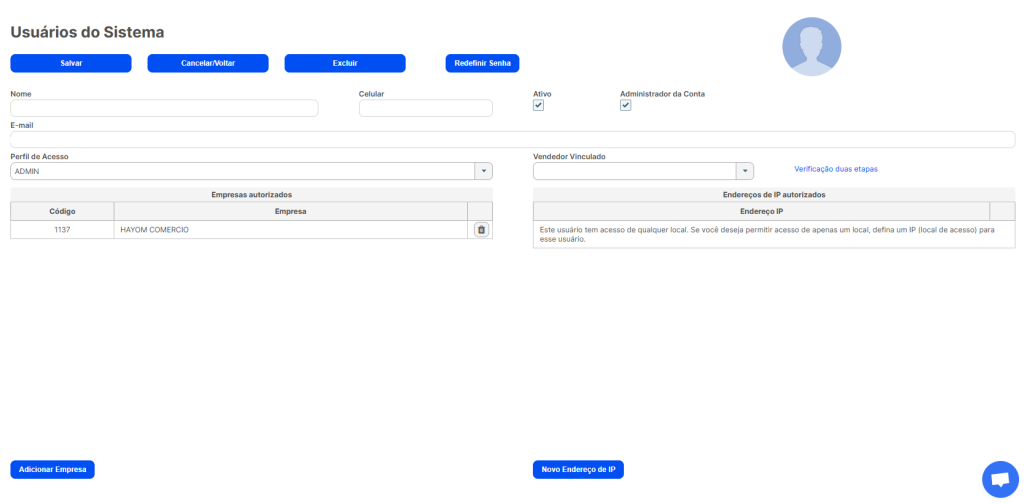
Task: Delete HAYOM COMERCIO with the trash icon
Action: tap(481, 230)
